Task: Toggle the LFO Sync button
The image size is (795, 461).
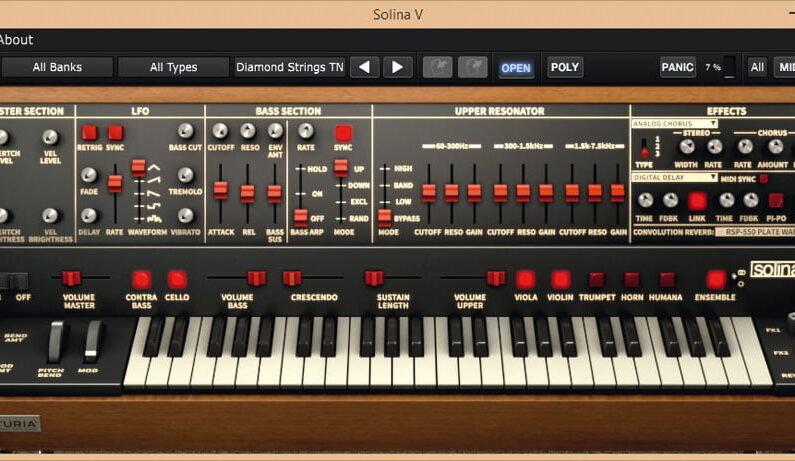Action: pyautogui.click(x=115, y=133)
